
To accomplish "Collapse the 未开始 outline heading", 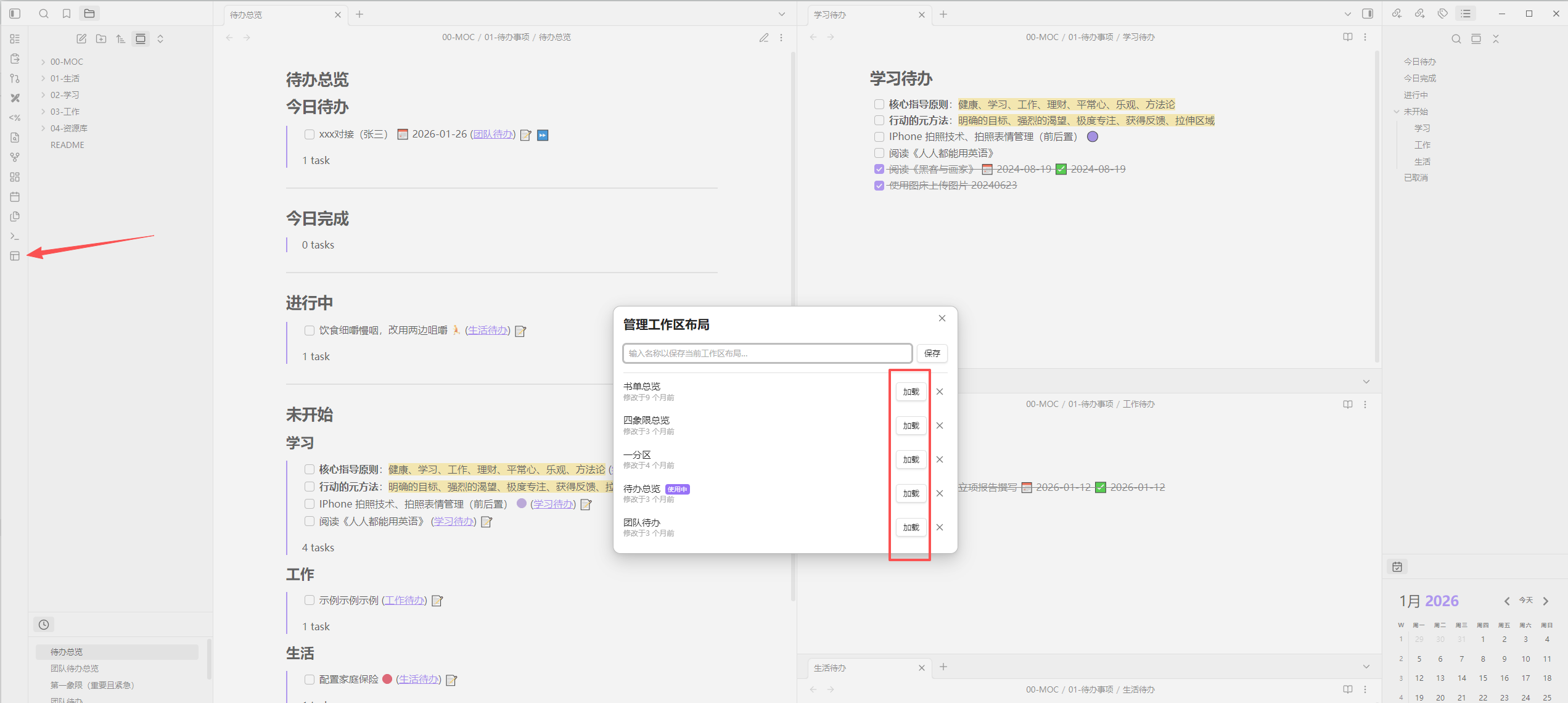I will pos(1397,112).
